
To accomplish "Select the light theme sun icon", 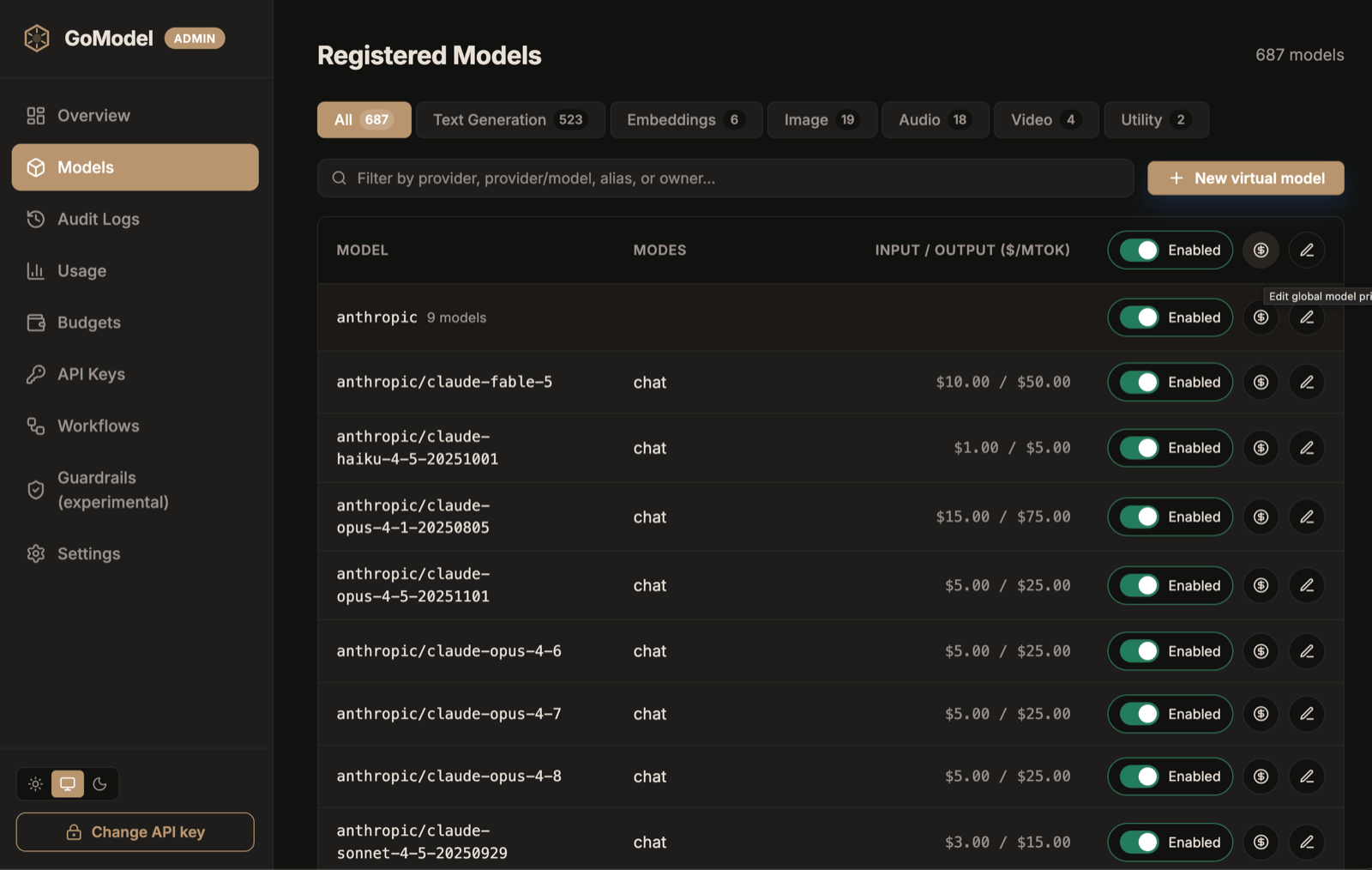I will coord(35,783).
